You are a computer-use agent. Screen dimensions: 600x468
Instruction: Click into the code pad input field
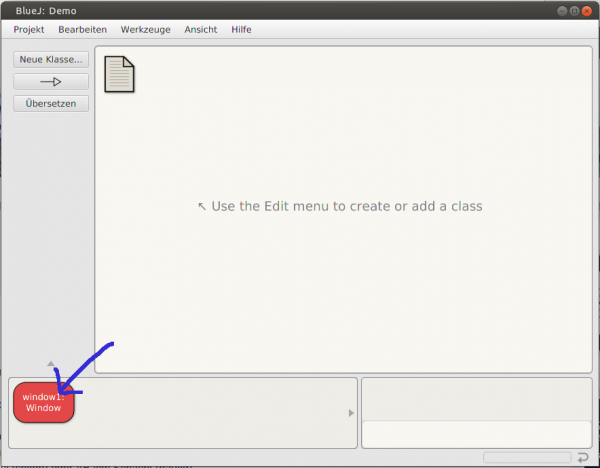pyautogui.click(x=475, y=435)
